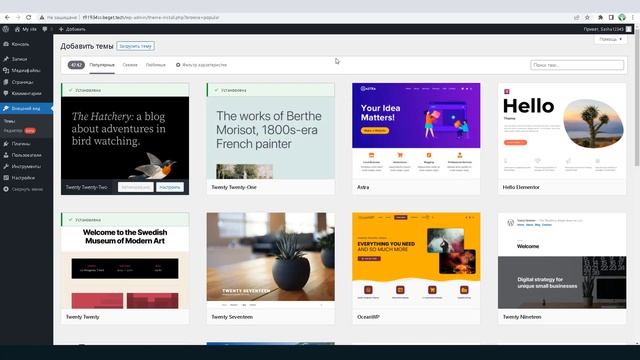Viewport: 640px width, 360px height.
Task: Click Загрузить тему upload button
Action: click(x=136, y=46)
